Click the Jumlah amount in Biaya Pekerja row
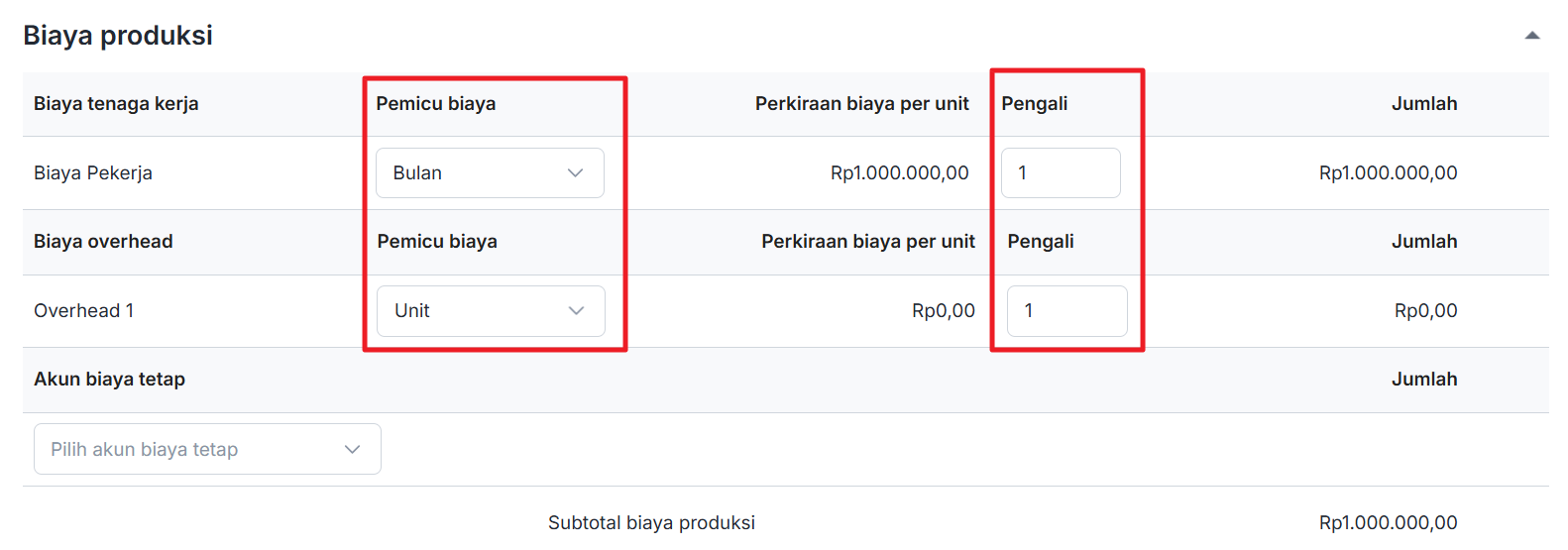This screenshot has width=1568, height=550. click(1388, 173)
